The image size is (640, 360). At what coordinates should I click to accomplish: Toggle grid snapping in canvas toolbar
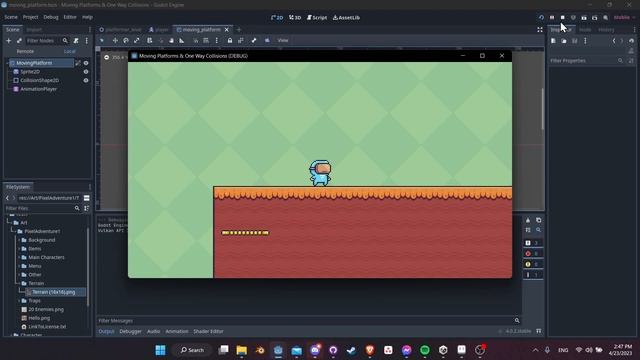coord(206,40)
